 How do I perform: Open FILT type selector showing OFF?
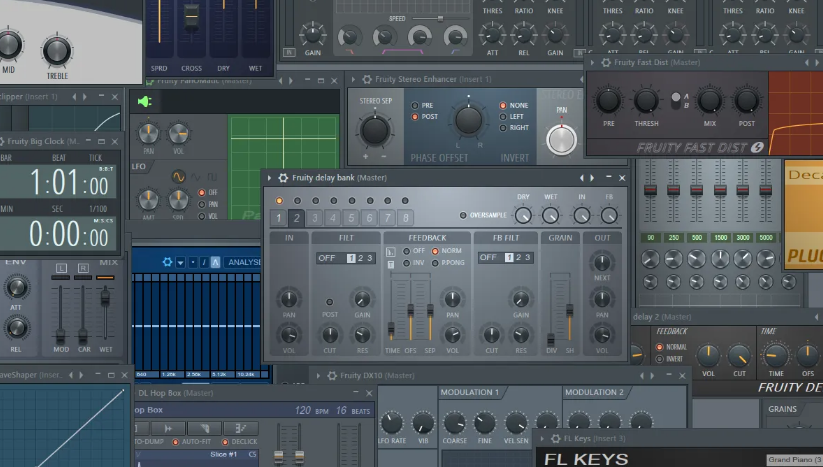[346, 258]
